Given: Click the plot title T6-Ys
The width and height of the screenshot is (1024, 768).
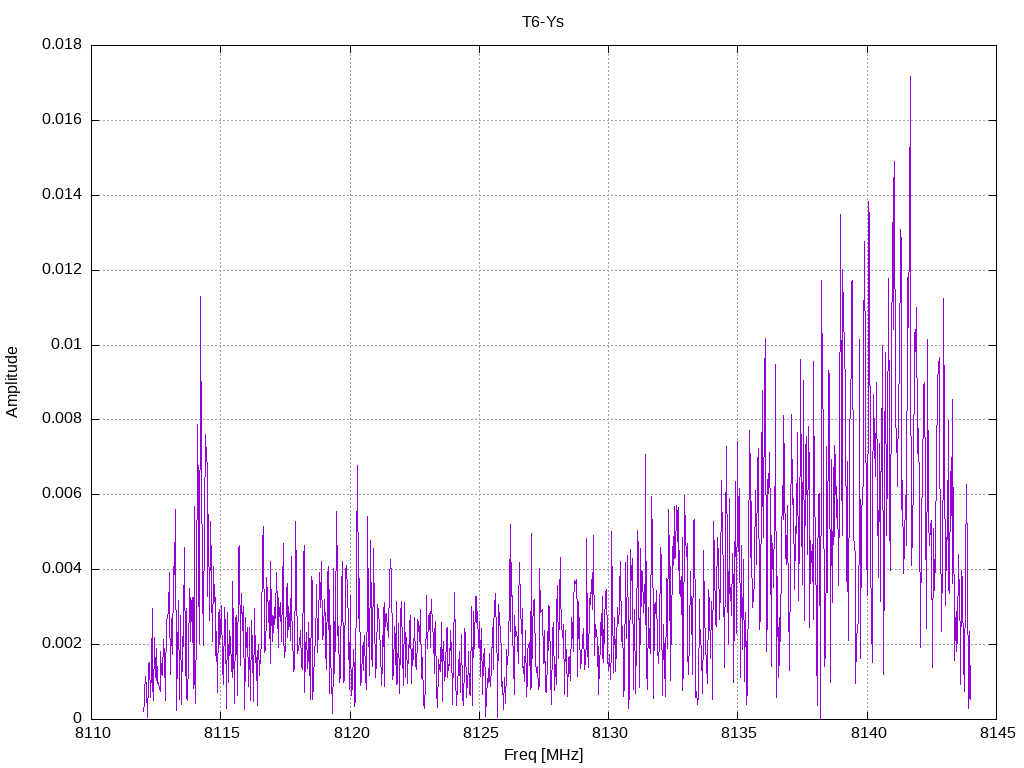Looking at the screenshot, I should pyautogui.click(x=543, y=22).
